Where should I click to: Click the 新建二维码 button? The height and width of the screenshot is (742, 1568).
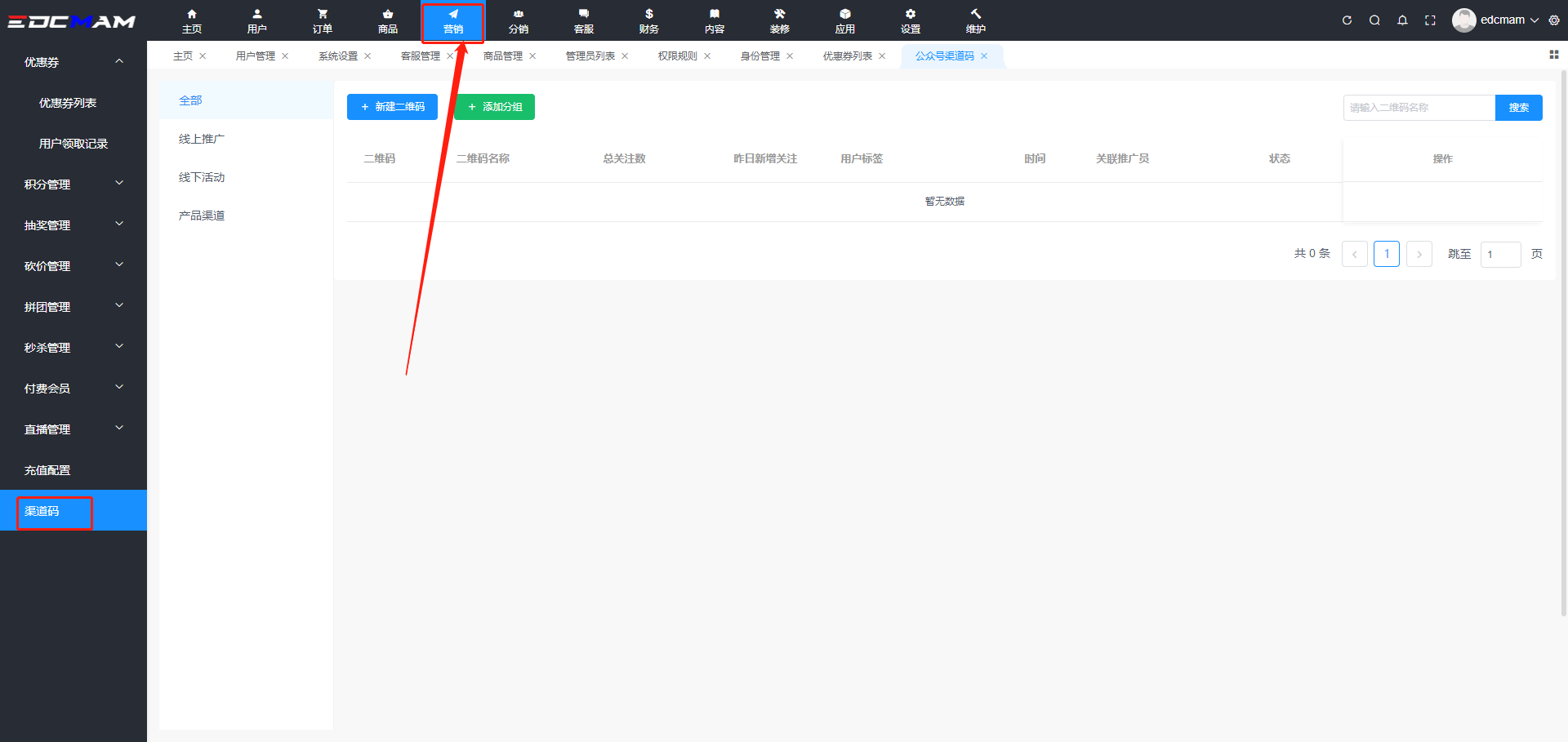tap(392, 107)
